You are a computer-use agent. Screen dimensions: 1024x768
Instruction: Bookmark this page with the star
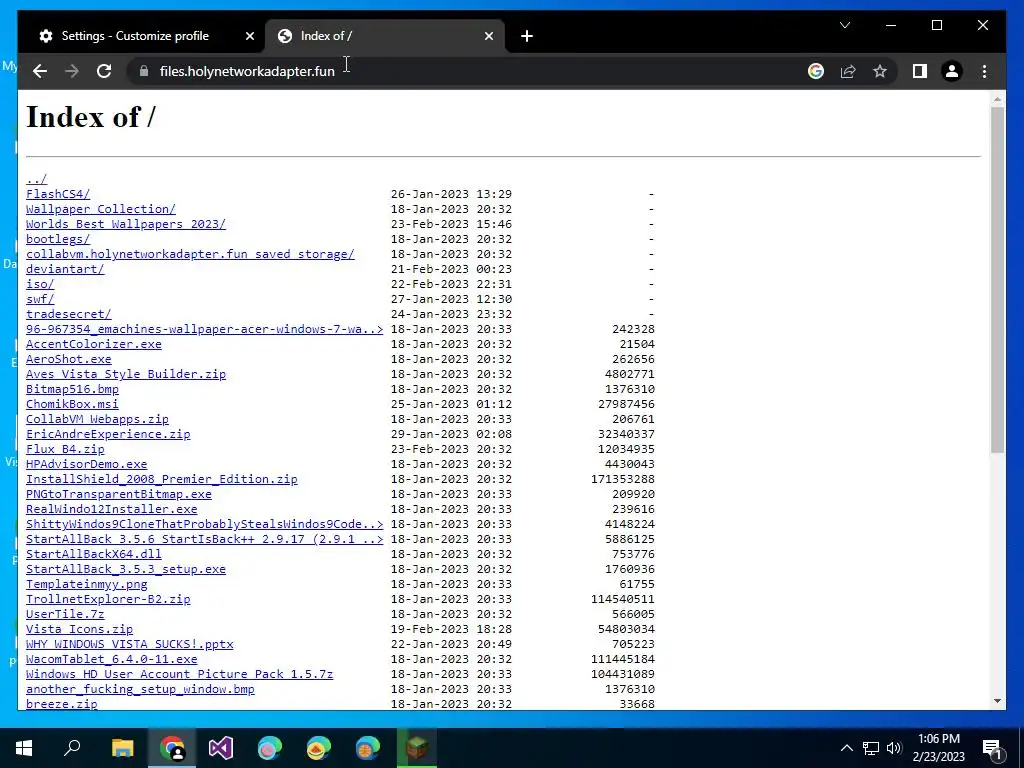tap(880, 71)
